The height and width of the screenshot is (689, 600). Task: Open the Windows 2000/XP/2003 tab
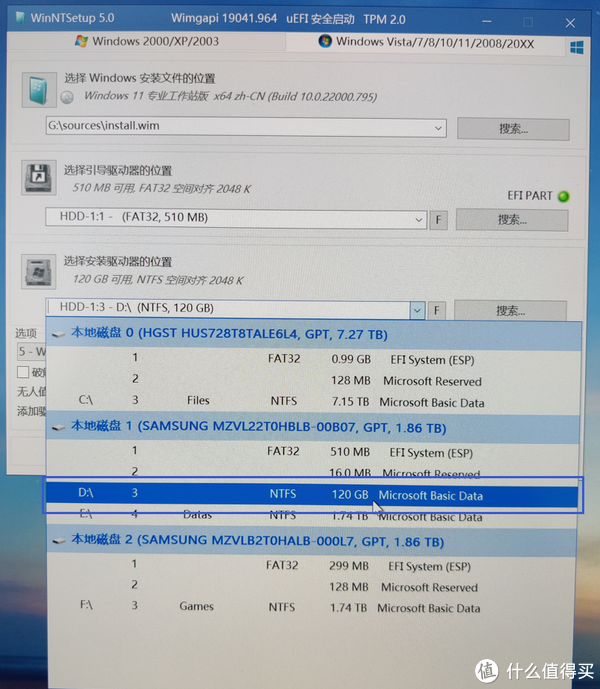click(x=147, y=42)
